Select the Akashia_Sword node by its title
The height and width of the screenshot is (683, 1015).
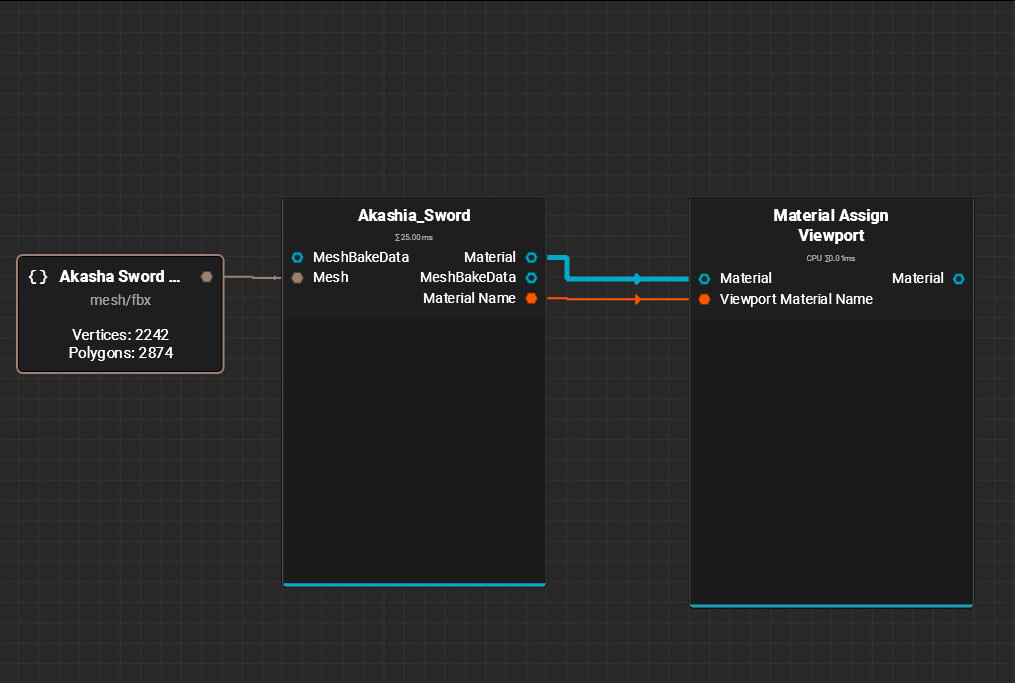click(414, 215)
